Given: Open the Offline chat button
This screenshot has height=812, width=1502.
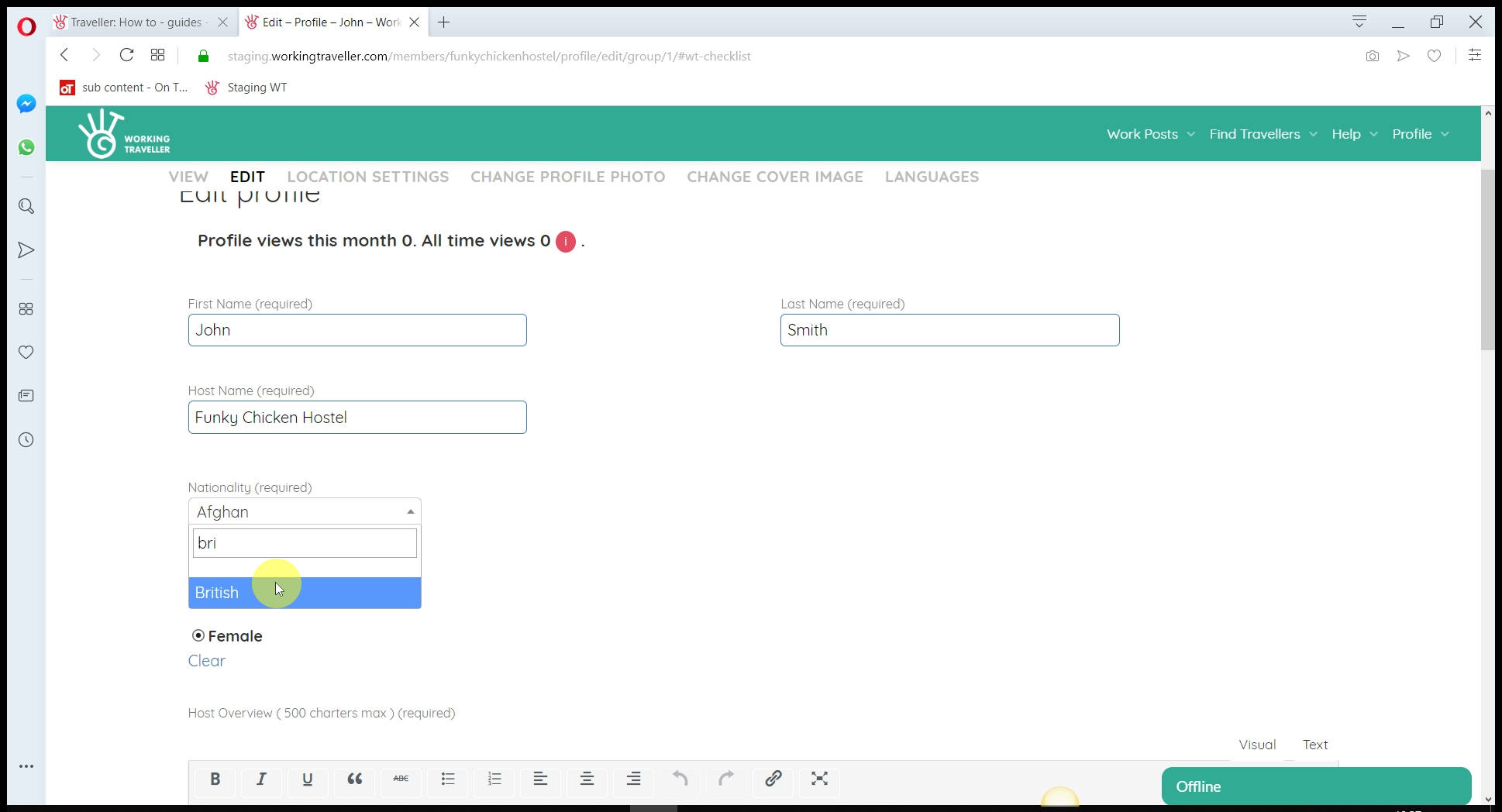Looking at the screenshot, I should coord(1315,786).
